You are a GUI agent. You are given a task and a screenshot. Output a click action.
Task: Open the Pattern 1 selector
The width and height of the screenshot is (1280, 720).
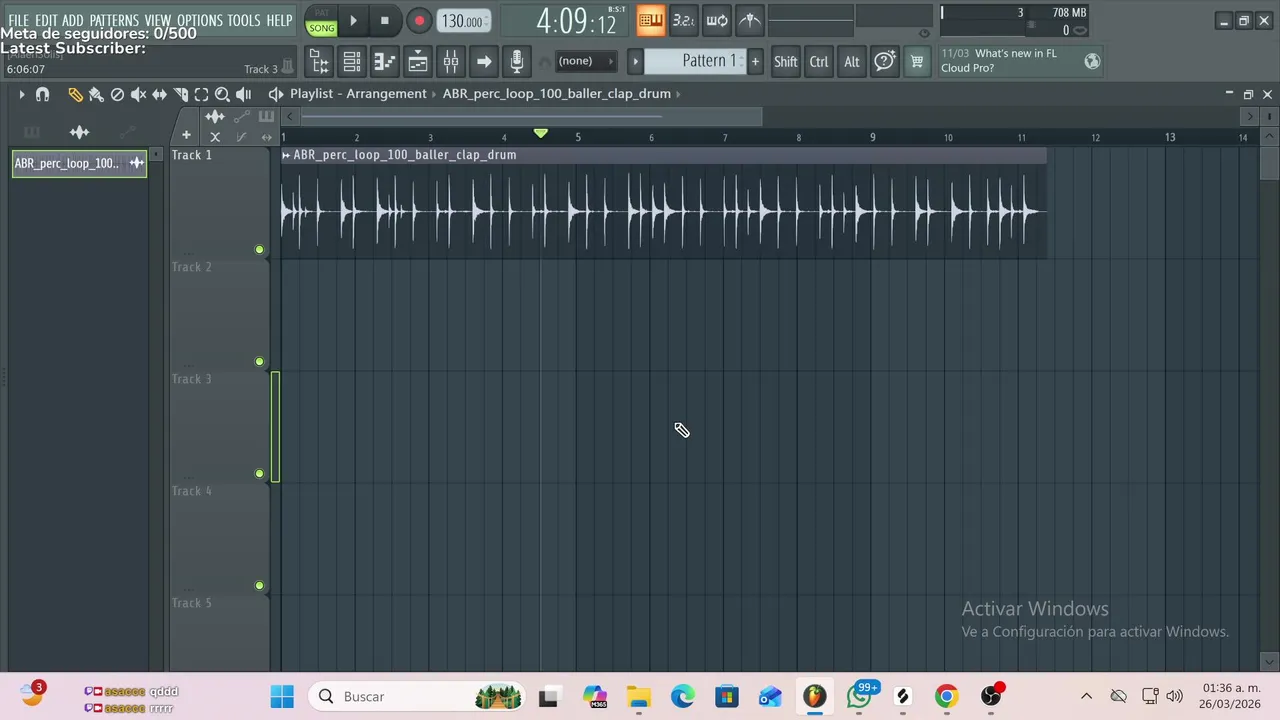point(696,61)
